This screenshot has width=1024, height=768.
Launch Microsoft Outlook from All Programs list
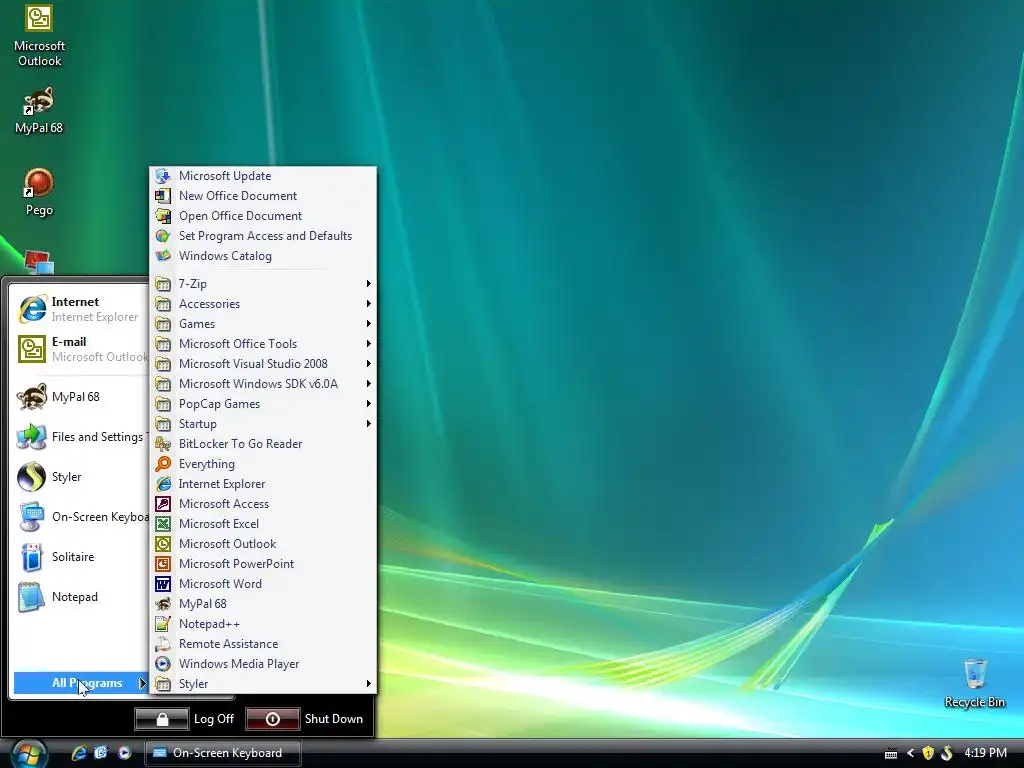point(263,544)
